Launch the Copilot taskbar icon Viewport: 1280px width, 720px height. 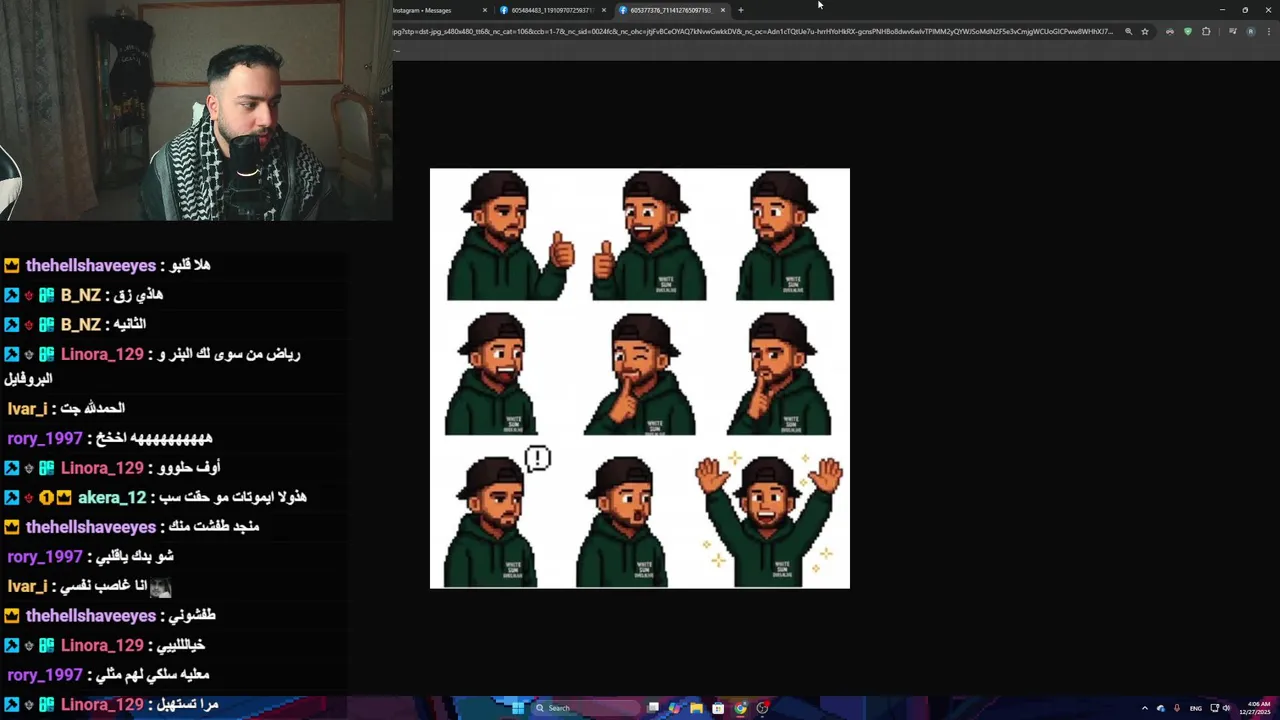point(675,708)
